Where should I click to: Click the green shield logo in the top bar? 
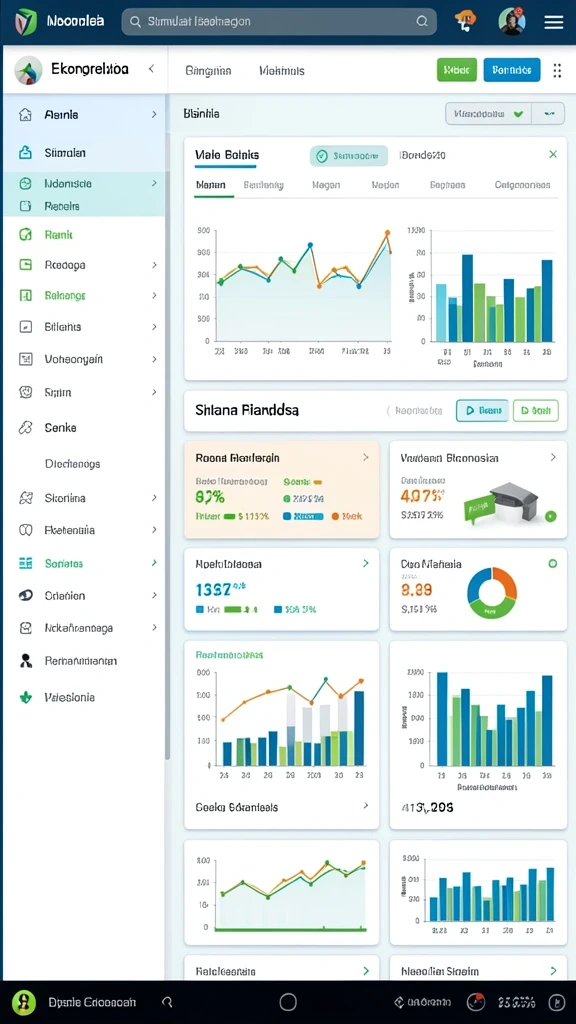[24, 22]
